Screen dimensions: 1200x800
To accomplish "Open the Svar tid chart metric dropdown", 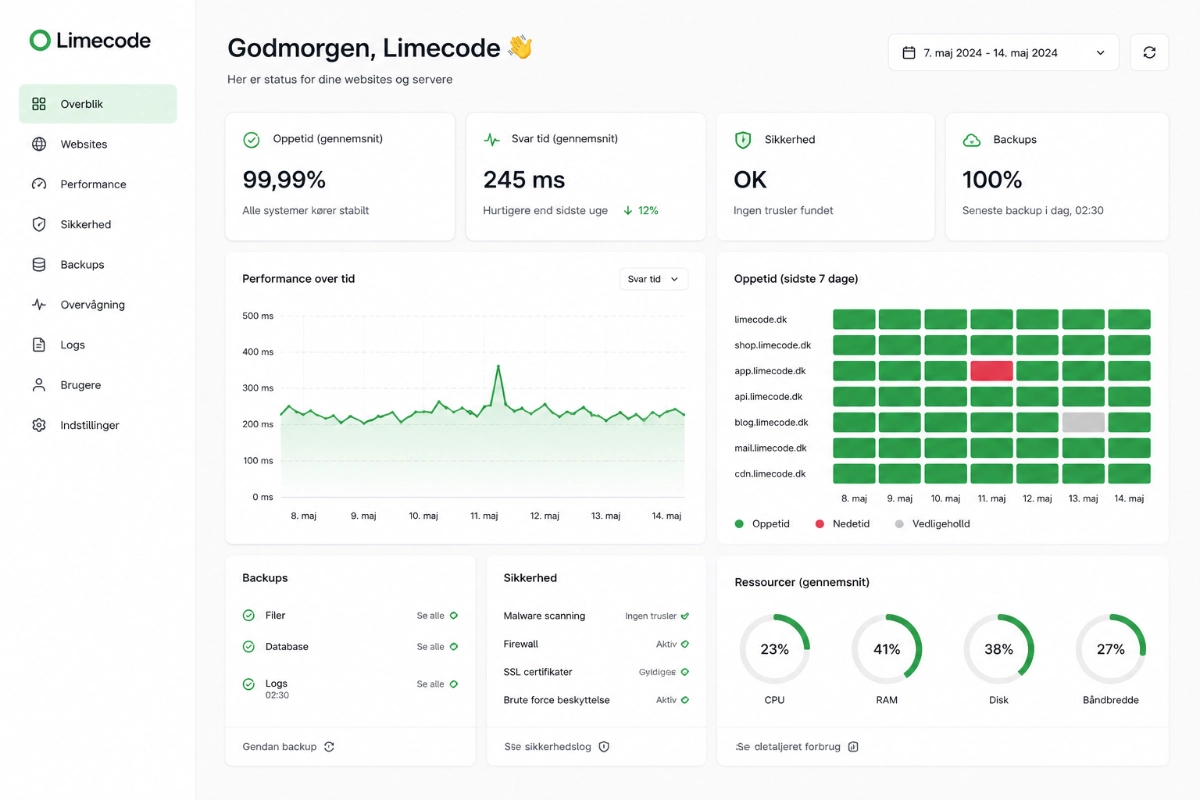I will [654, 279].
